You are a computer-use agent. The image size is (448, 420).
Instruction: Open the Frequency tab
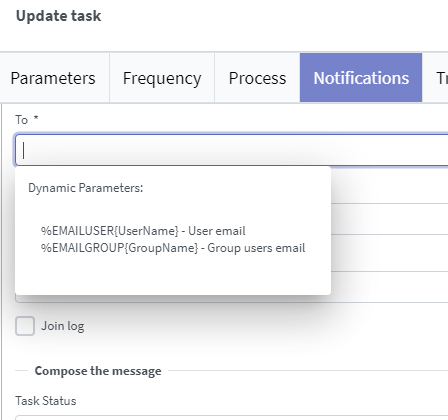162,78
